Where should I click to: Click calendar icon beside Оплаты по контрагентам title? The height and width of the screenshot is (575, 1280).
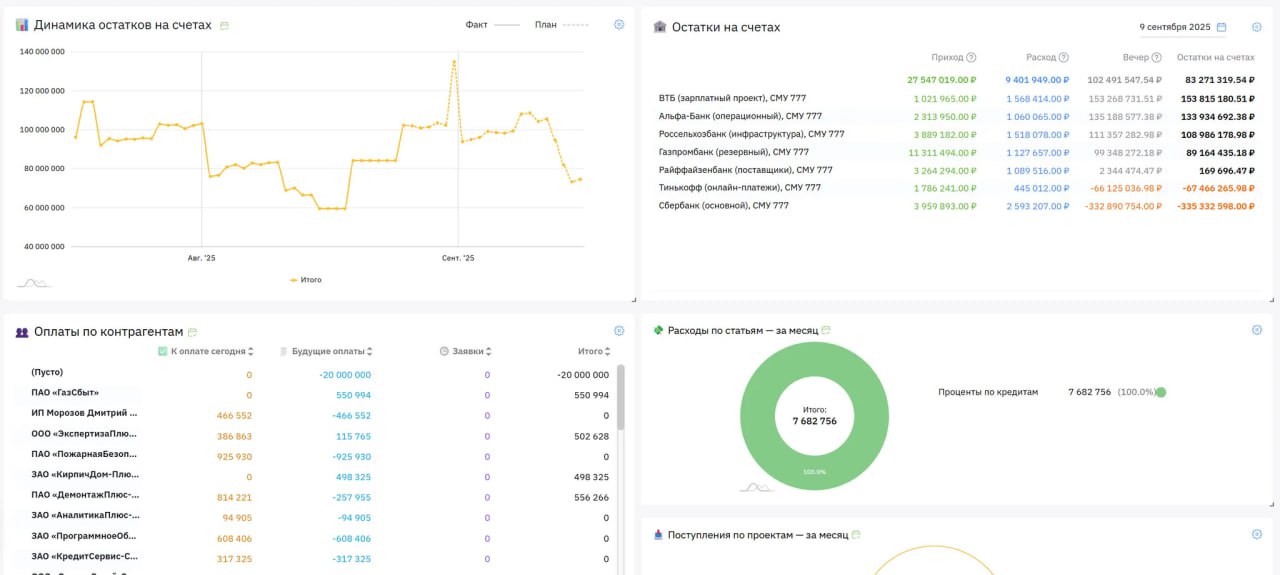pos(192,332)
